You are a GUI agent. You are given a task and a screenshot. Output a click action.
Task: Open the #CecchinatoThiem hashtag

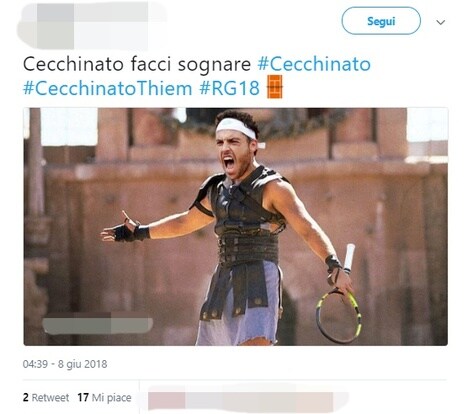(108, 89)
